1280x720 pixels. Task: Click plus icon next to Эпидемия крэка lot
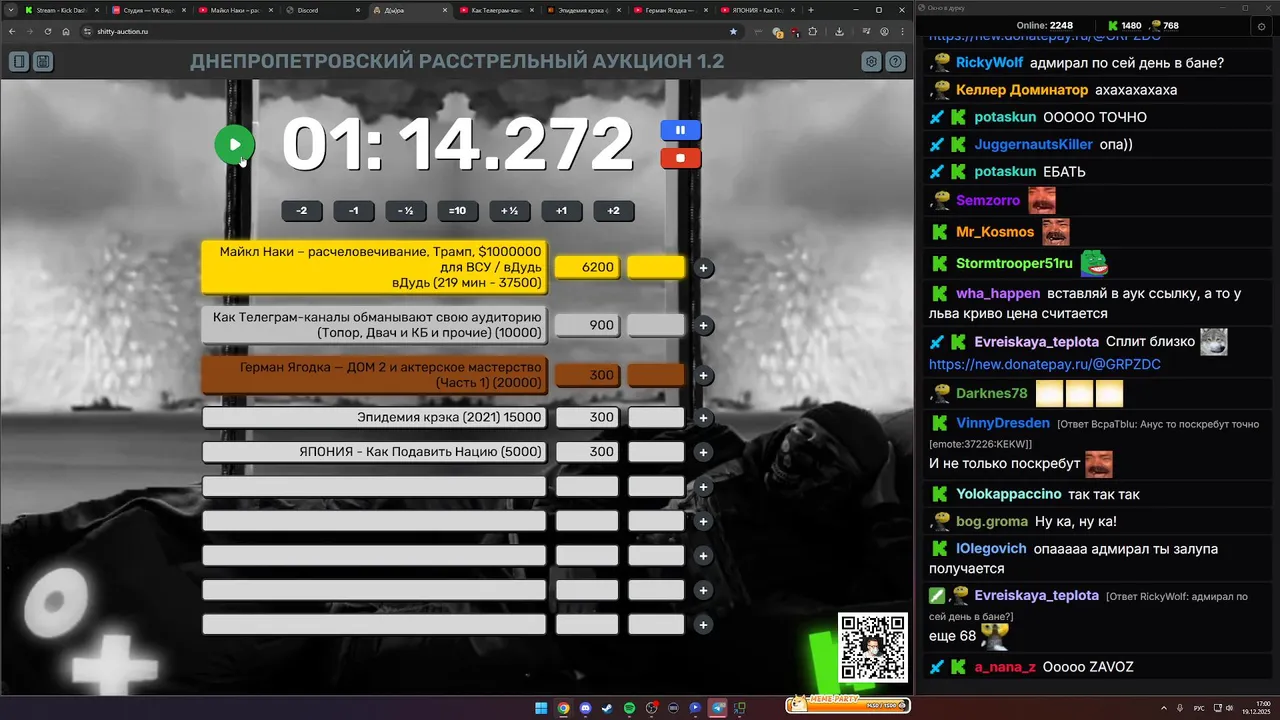703,418
